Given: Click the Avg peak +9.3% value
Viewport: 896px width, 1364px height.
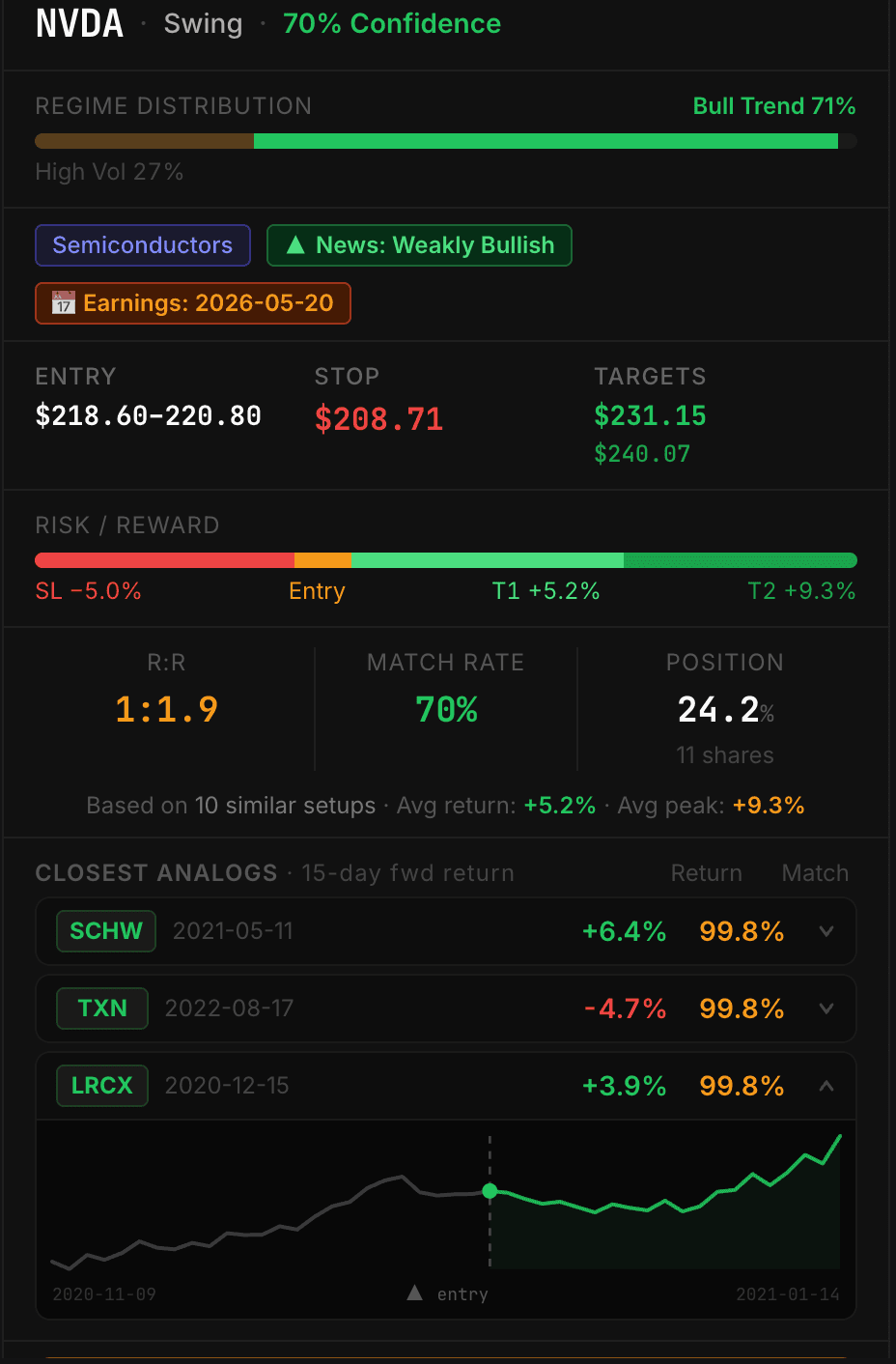Looking at the screenshot, I should (769, 806).
